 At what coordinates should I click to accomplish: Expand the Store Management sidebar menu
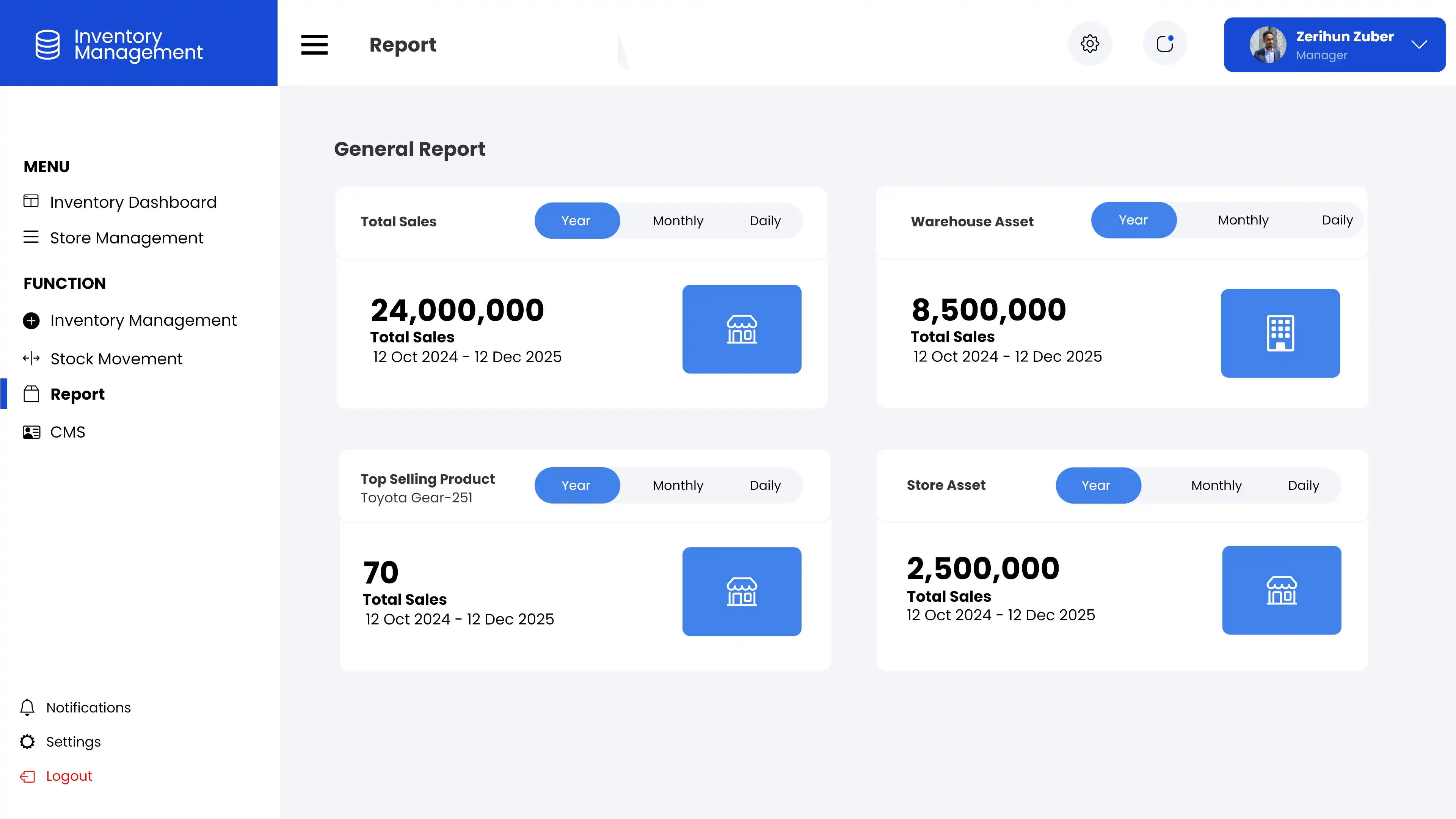click(126, 238)
